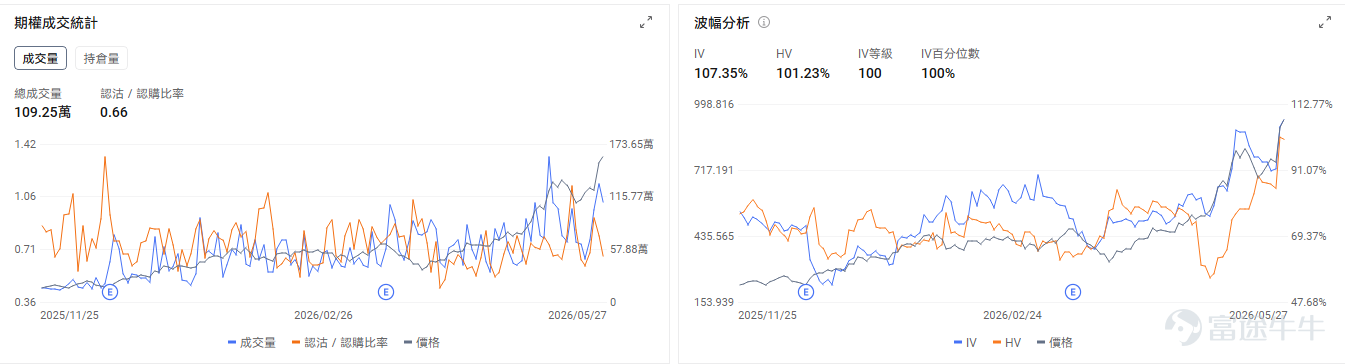Click the 112.77% right axis label
Screen dimensions: 1345x364
click(x=1312, y=104)
